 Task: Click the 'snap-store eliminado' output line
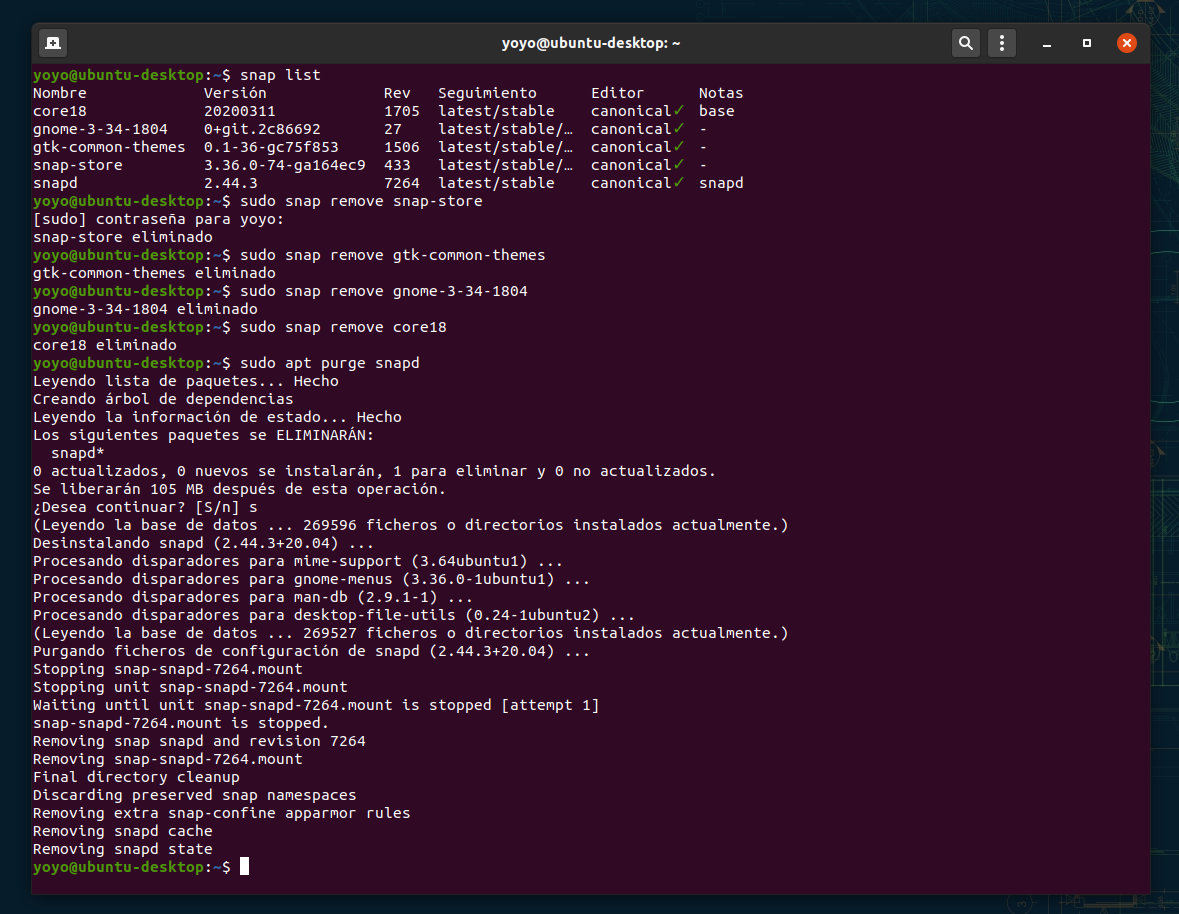123,237
